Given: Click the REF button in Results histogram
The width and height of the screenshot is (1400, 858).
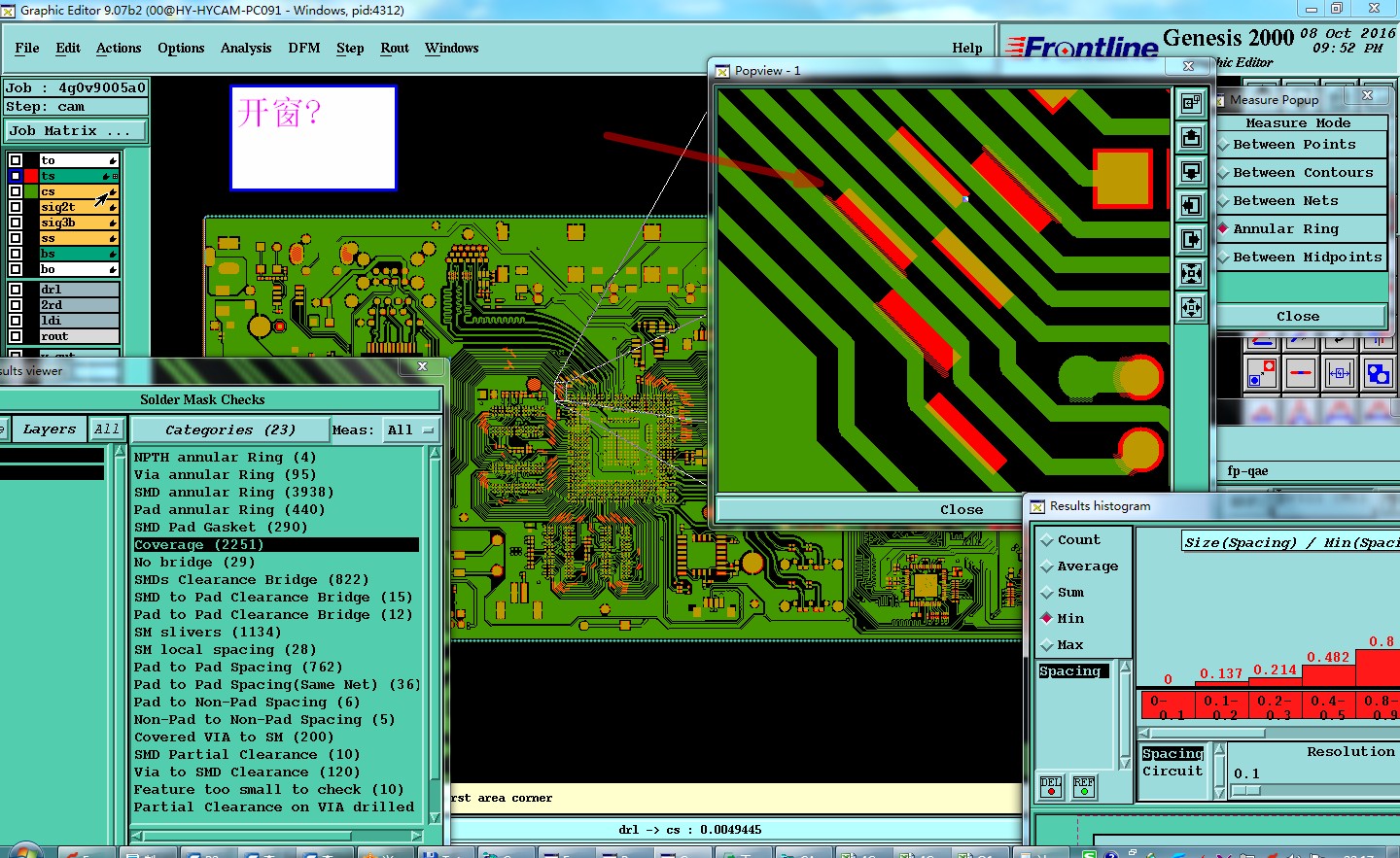Looking at the screenshot, I should [1084, 787].
